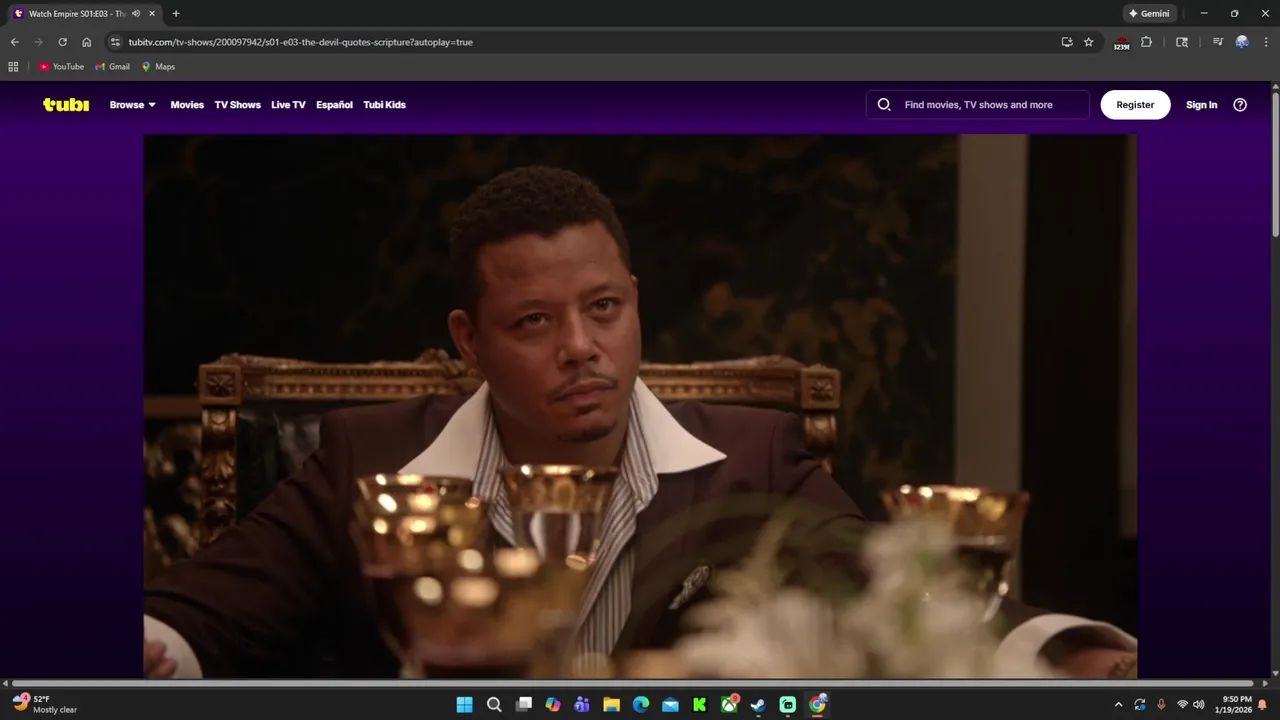The width and height of the screenshot is (1280, 720).
Task: Click the Tubi logo
Action: coord(66,104)
